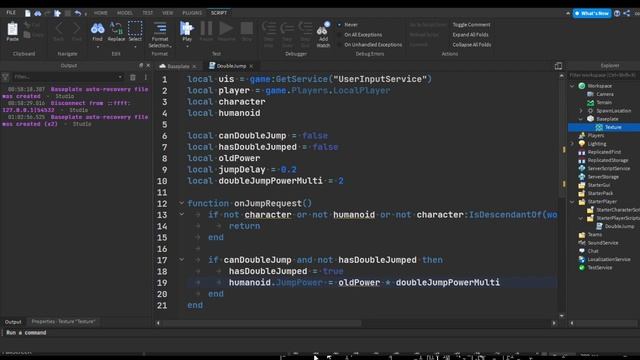640x360 pixels.
Task: Fold the if block at line 13
Action: pos(182,214)
